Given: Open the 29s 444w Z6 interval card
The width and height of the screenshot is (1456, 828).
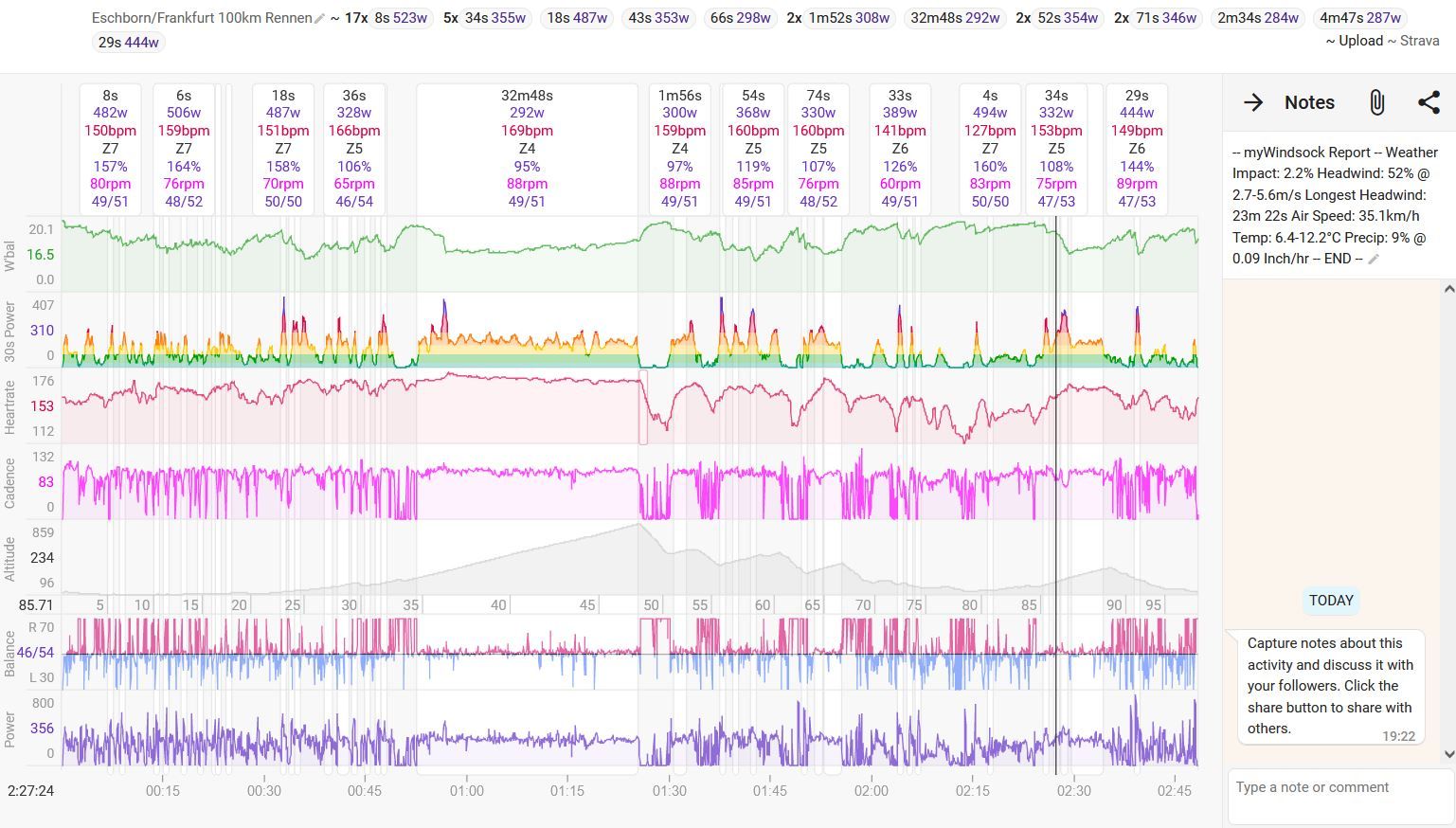Looking at the screenshot, I should coord(1137,149).
